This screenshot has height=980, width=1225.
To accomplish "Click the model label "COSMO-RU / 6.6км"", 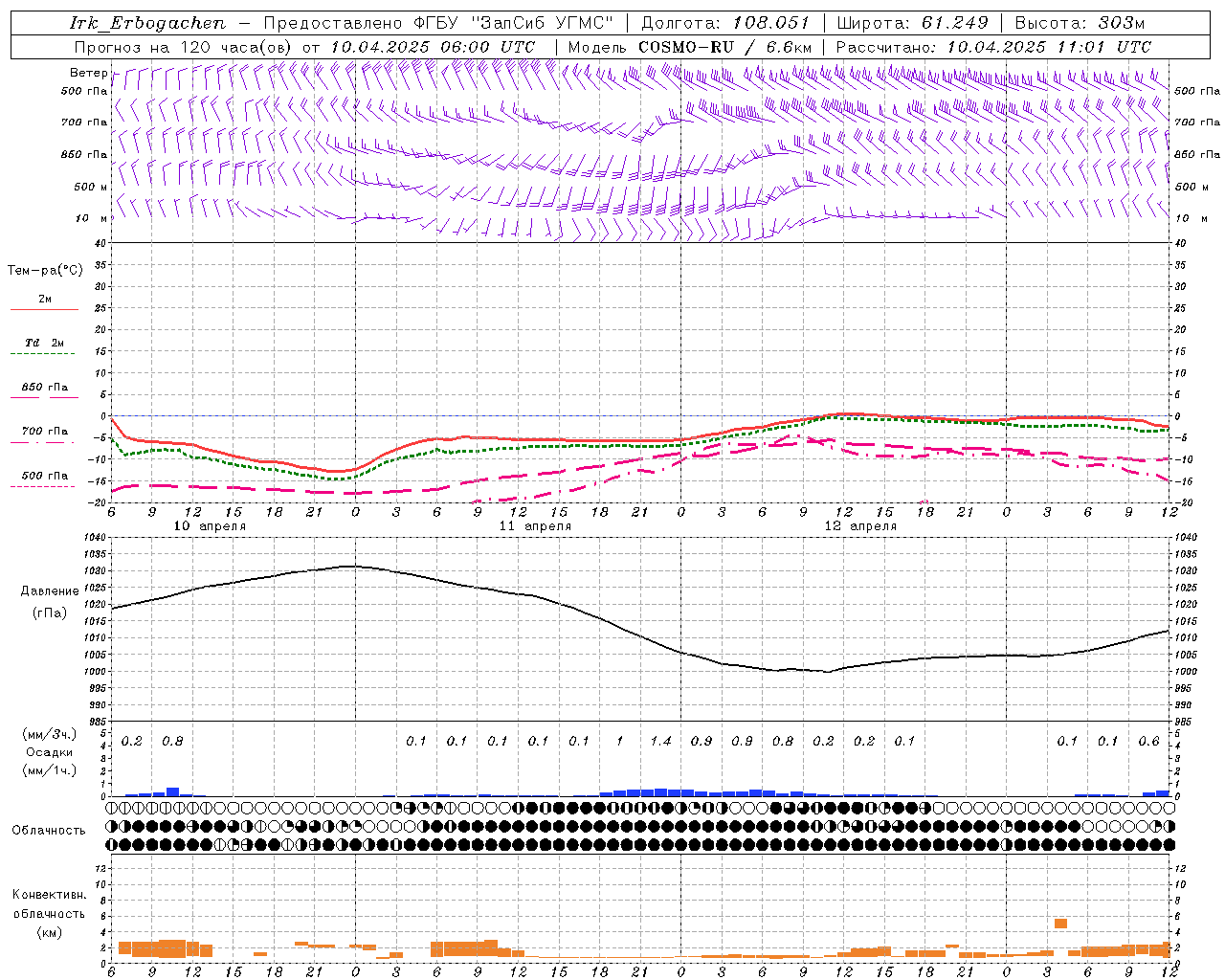I will [x=724, y=47].
